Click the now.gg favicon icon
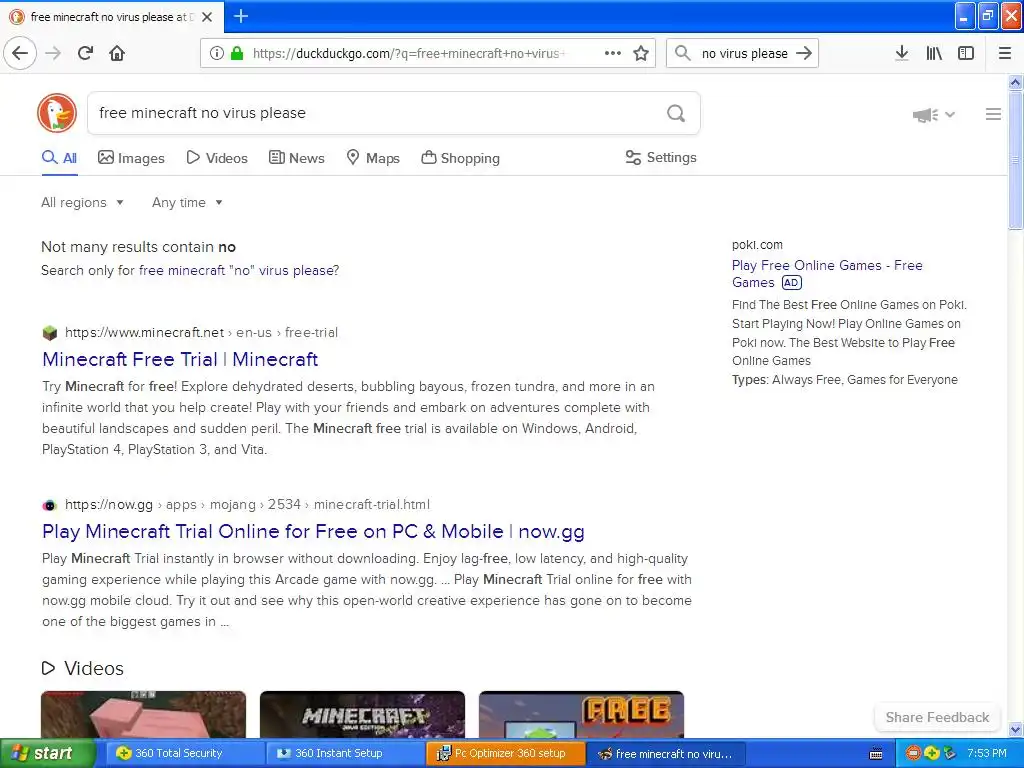1024x768 pixels. tap(50, 505)
